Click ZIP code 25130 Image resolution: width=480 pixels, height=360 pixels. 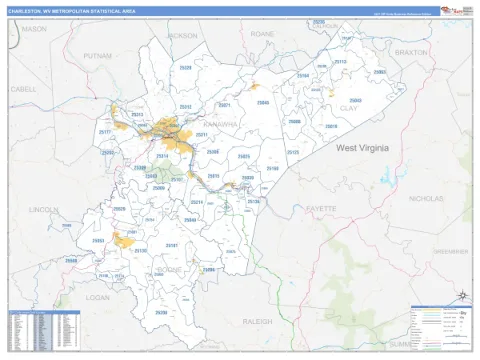tap(140, 251)
